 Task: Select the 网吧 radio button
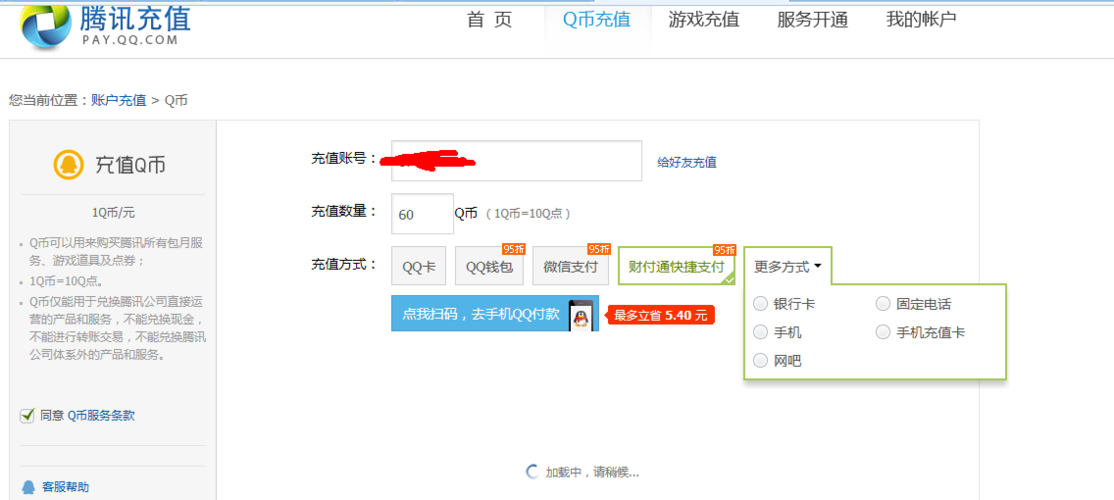761,360
